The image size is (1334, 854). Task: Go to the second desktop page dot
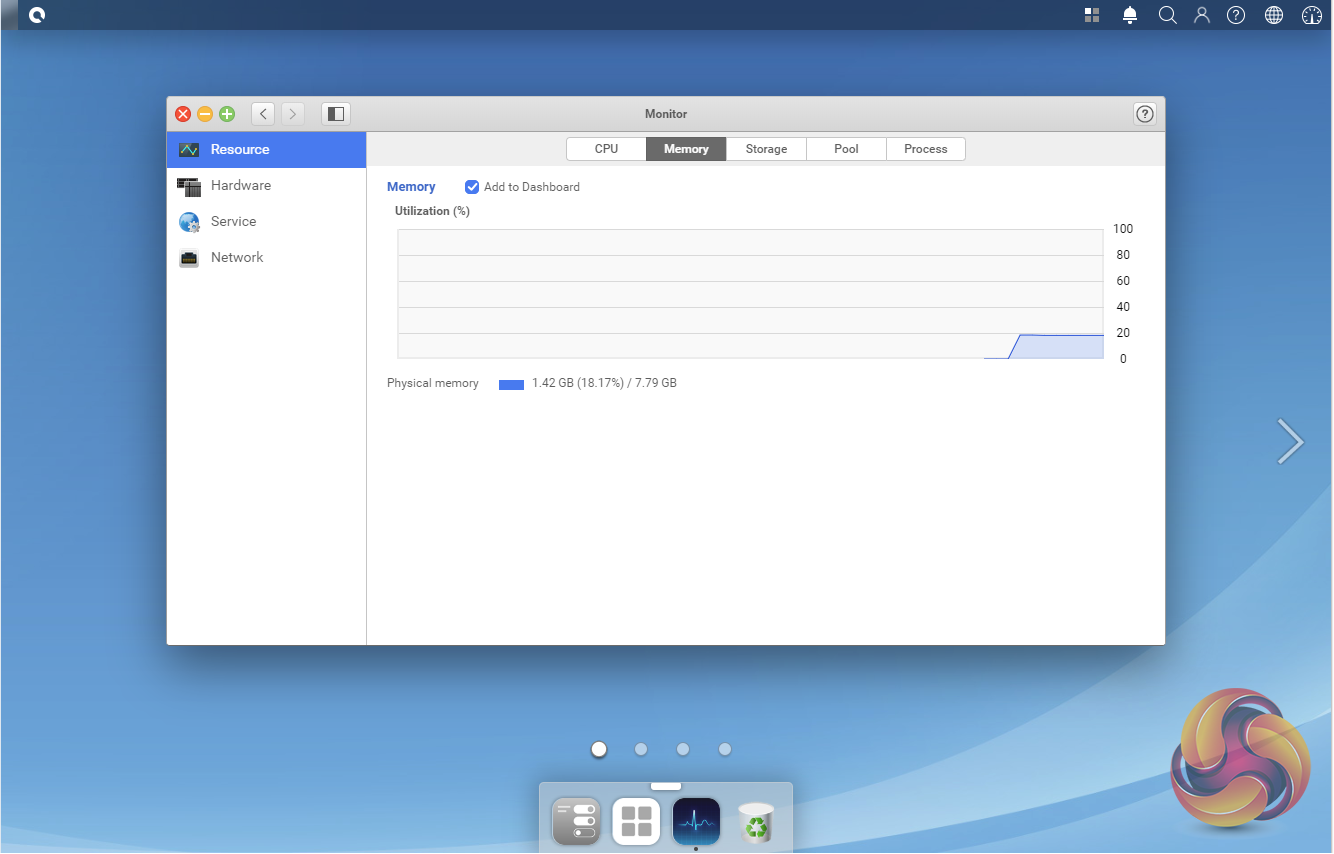pyautogui.click(x=641, y=749)
